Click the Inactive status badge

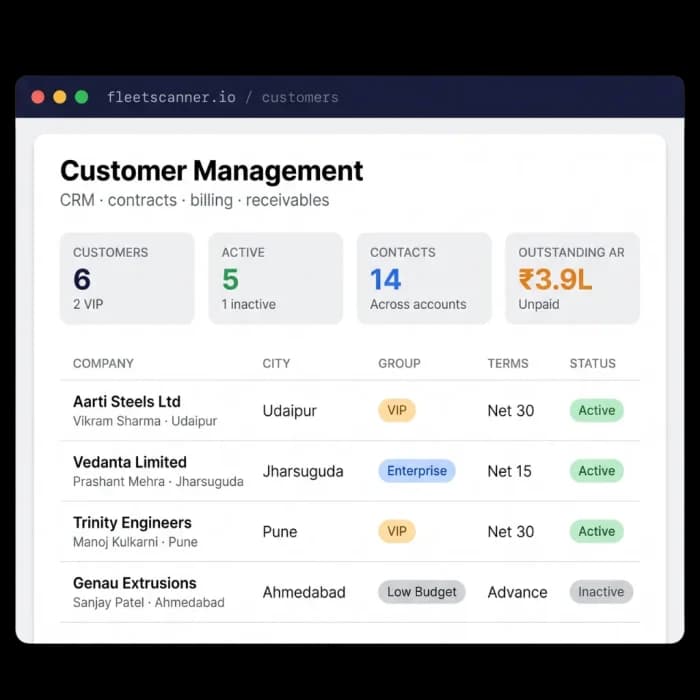601,592
